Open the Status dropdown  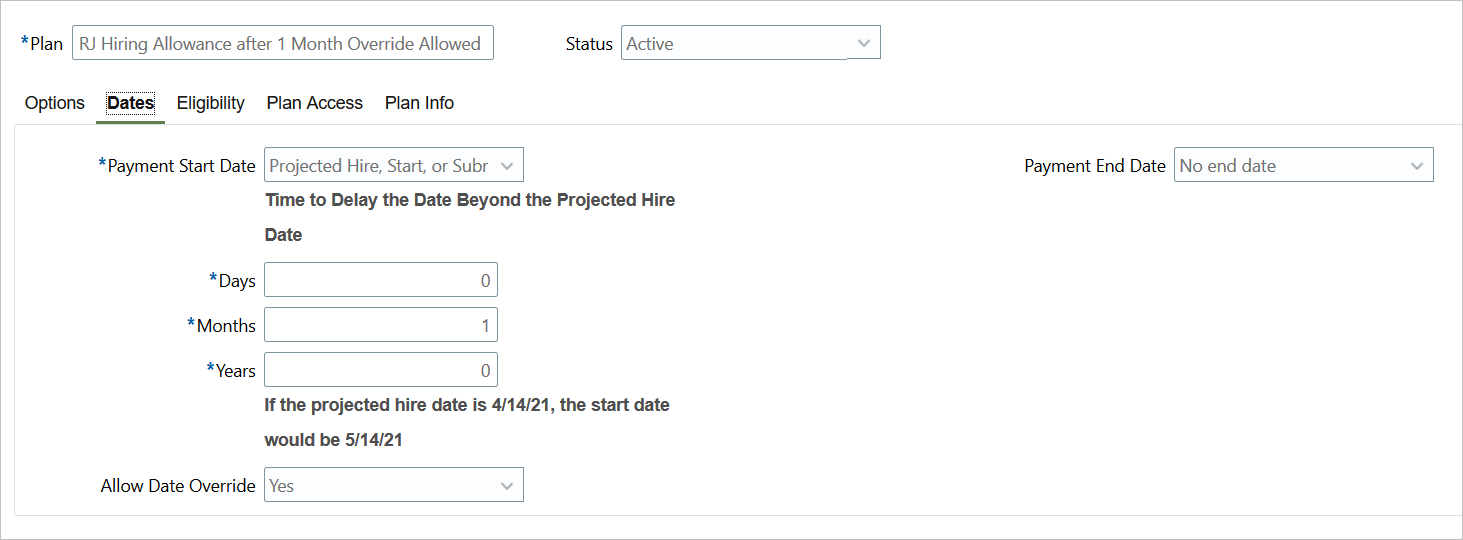[x=738, y=44]
